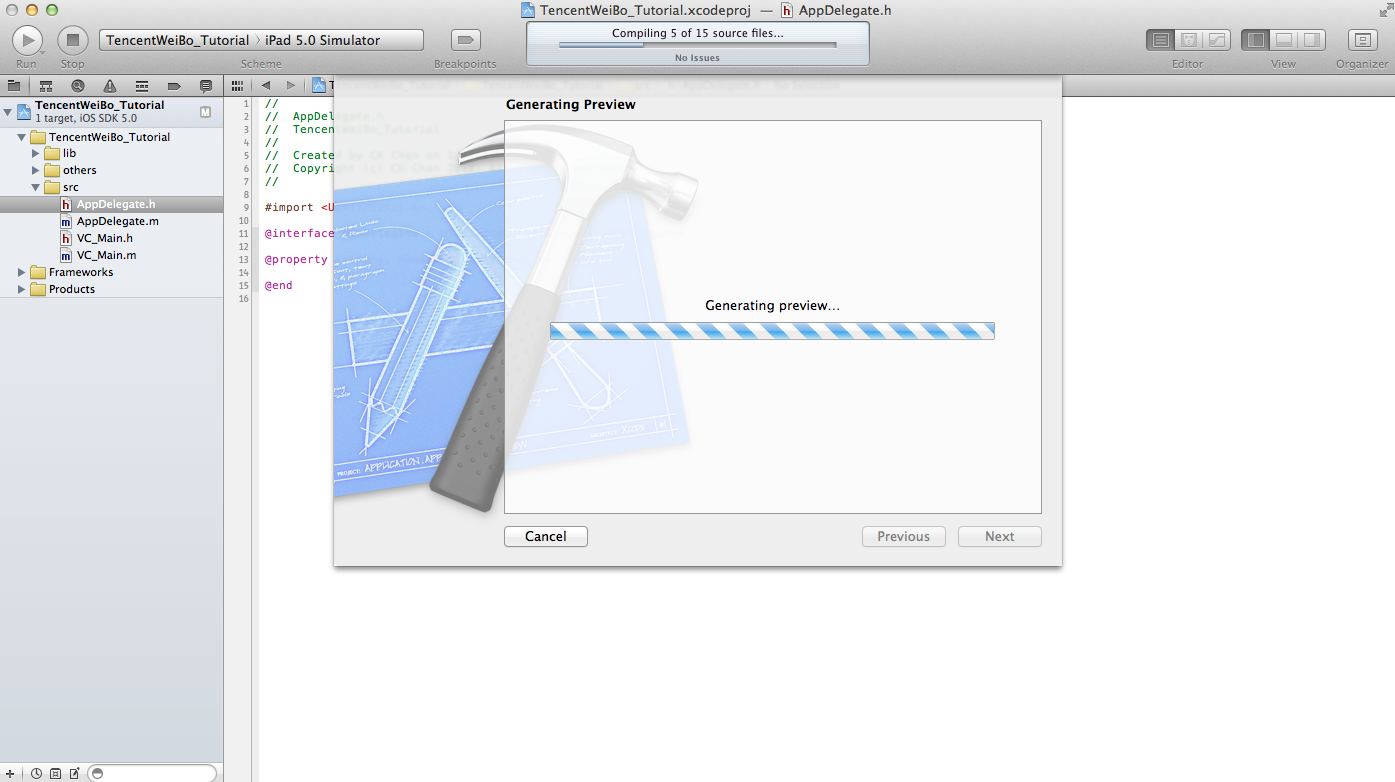Image resolution: width=1395 pixels, height=782 pixels.
Task: Toggle the Breakpoints button
Action: click(x=465, y=40)
